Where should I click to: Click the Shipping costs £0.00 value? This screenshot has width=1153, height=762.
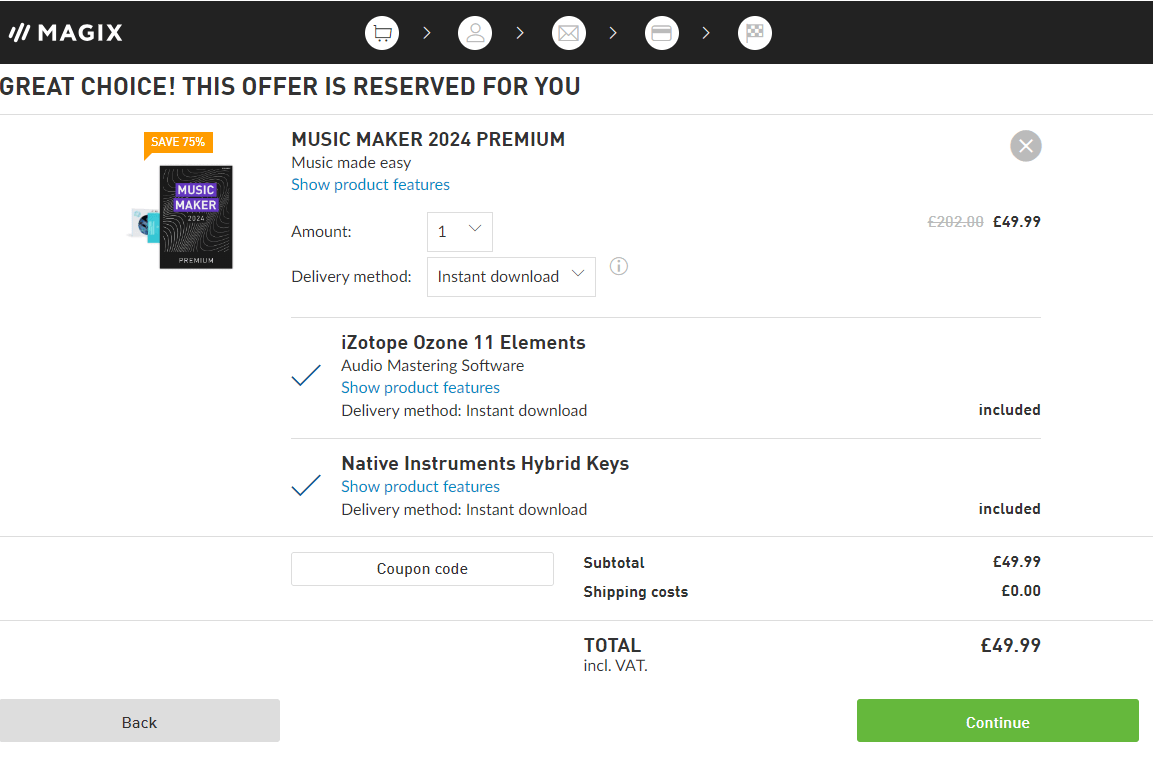[1021, 591]
